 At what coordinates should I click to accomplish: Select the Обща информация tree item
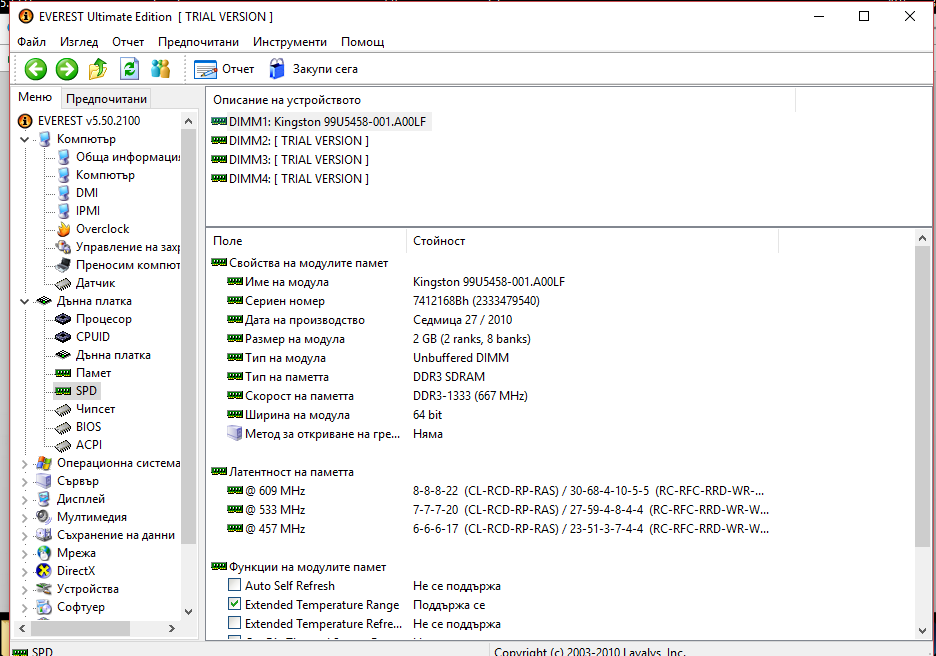(127, 157)
